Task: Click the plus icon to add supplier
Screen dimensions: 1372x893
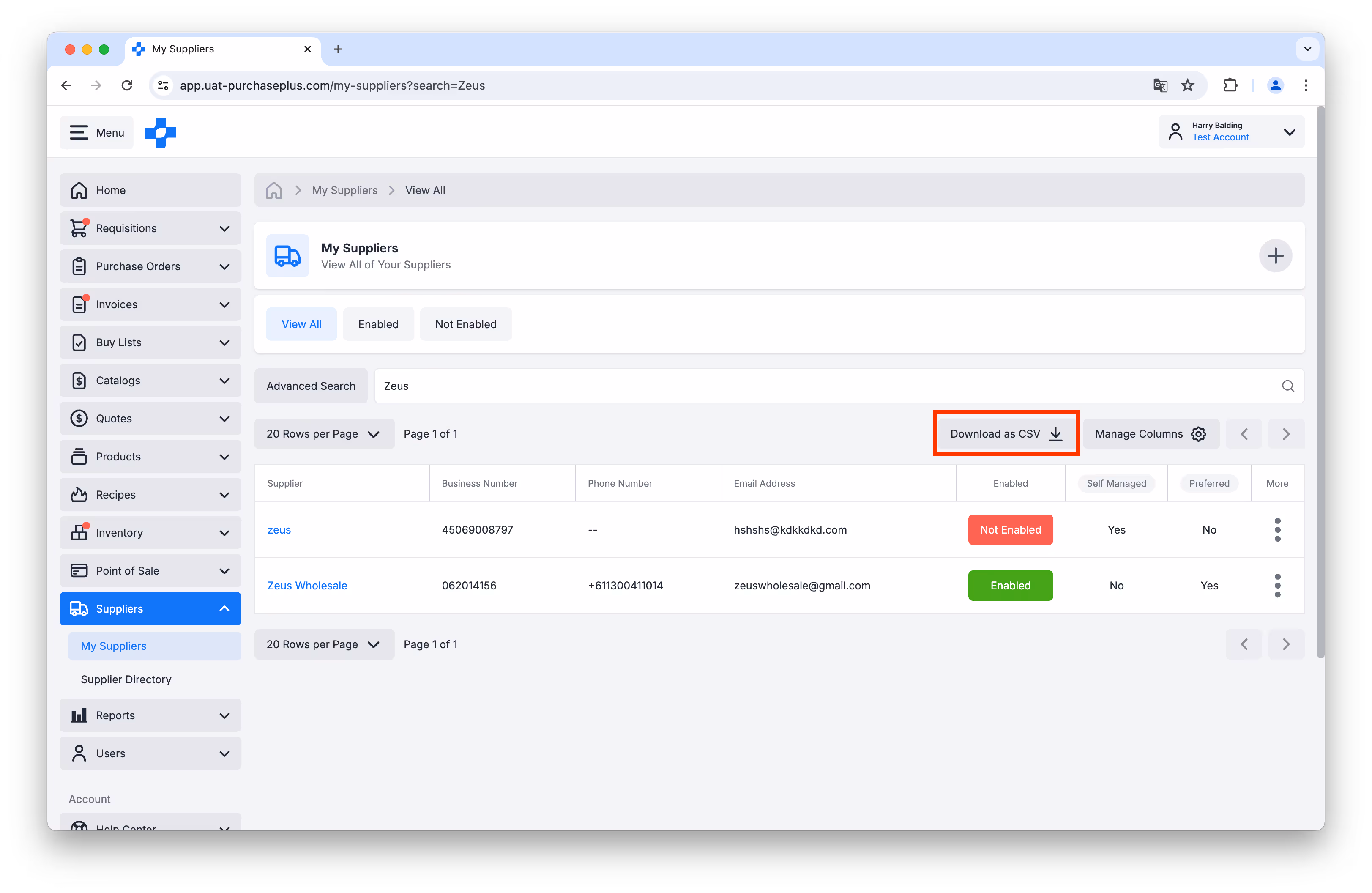Action: [x=1275, y=255]
